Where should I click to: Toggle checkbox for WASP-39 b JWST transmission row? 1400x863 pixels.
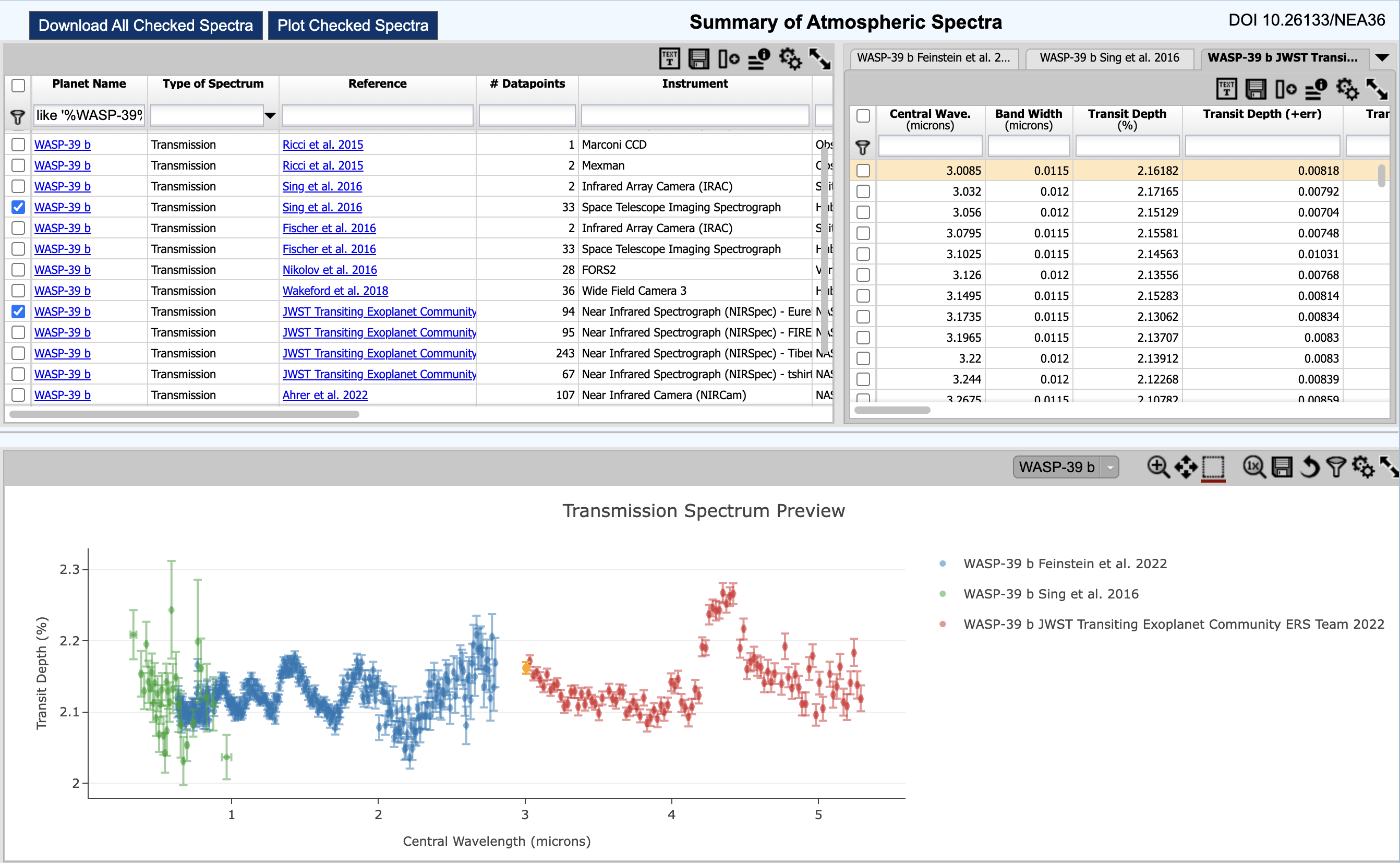(18, 311)
